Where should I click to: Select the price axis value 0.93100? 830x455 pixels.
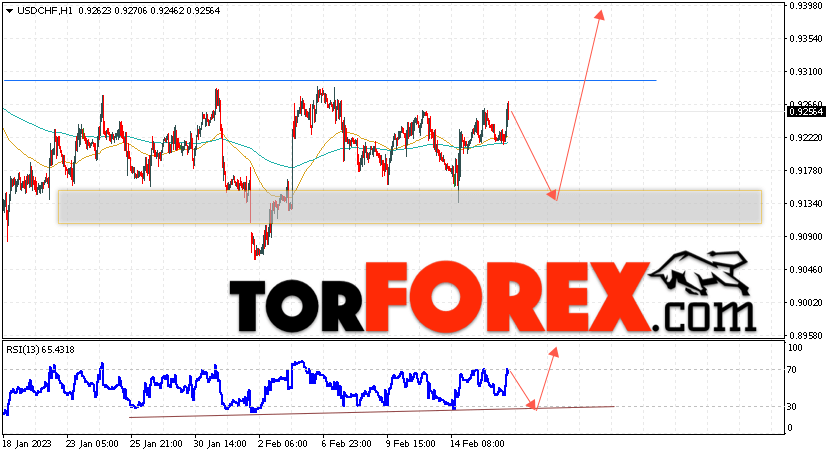[806, 71]
